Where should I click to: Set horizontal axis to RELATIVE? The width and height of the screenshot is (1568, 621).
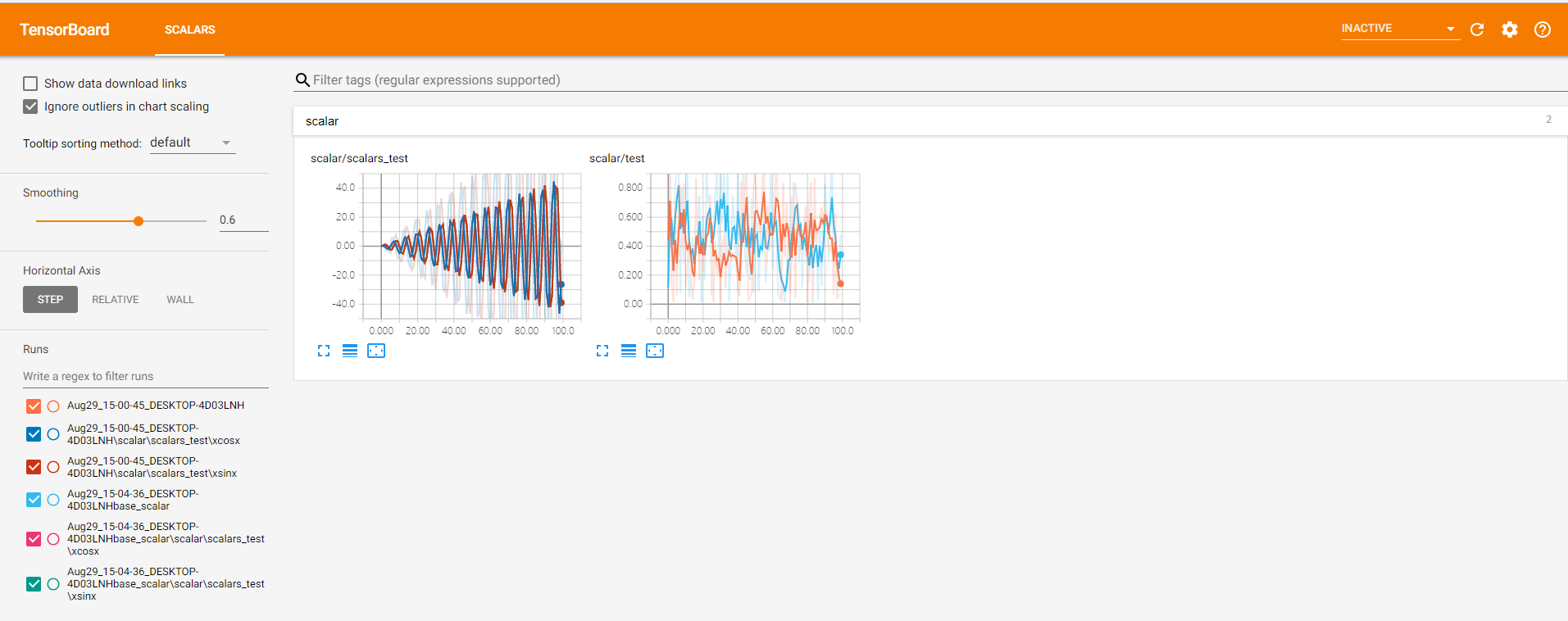pos(116,300)
